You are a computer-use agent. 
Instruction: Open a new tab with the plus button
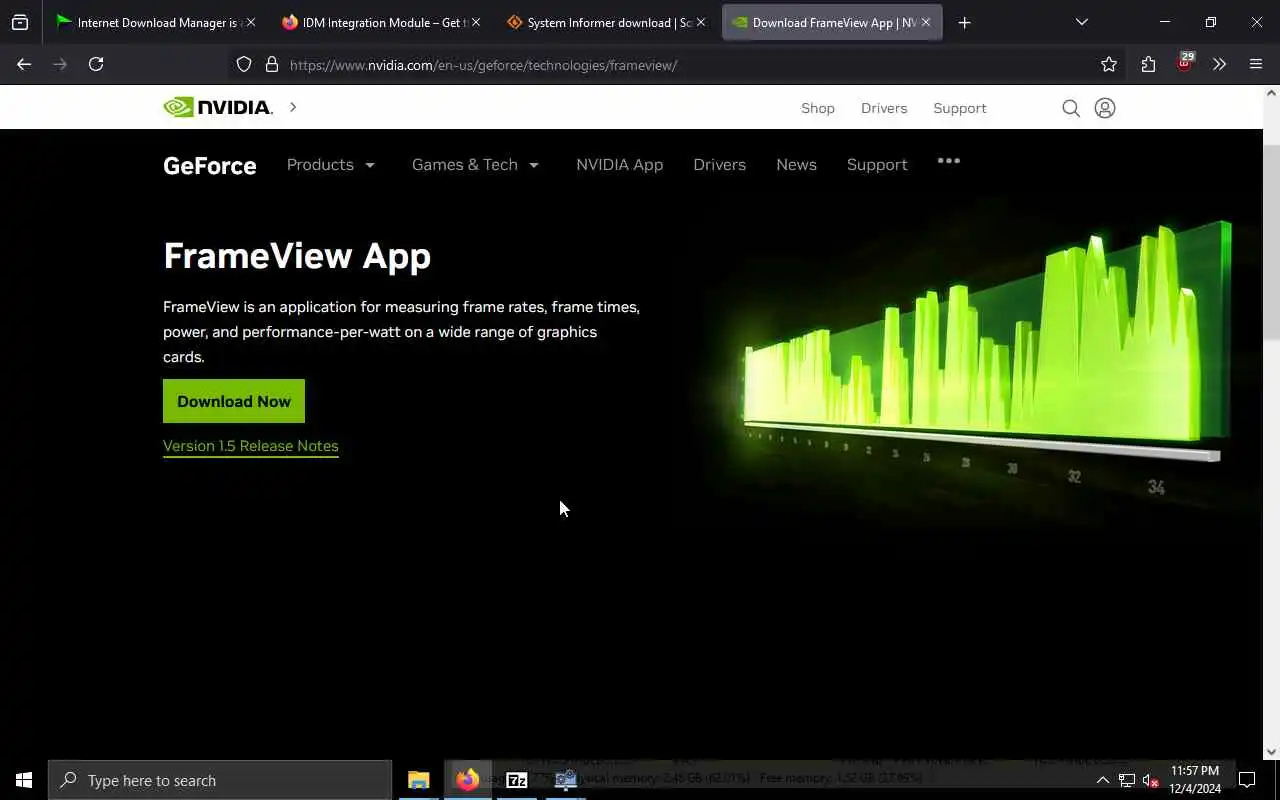tap(964, 22)
